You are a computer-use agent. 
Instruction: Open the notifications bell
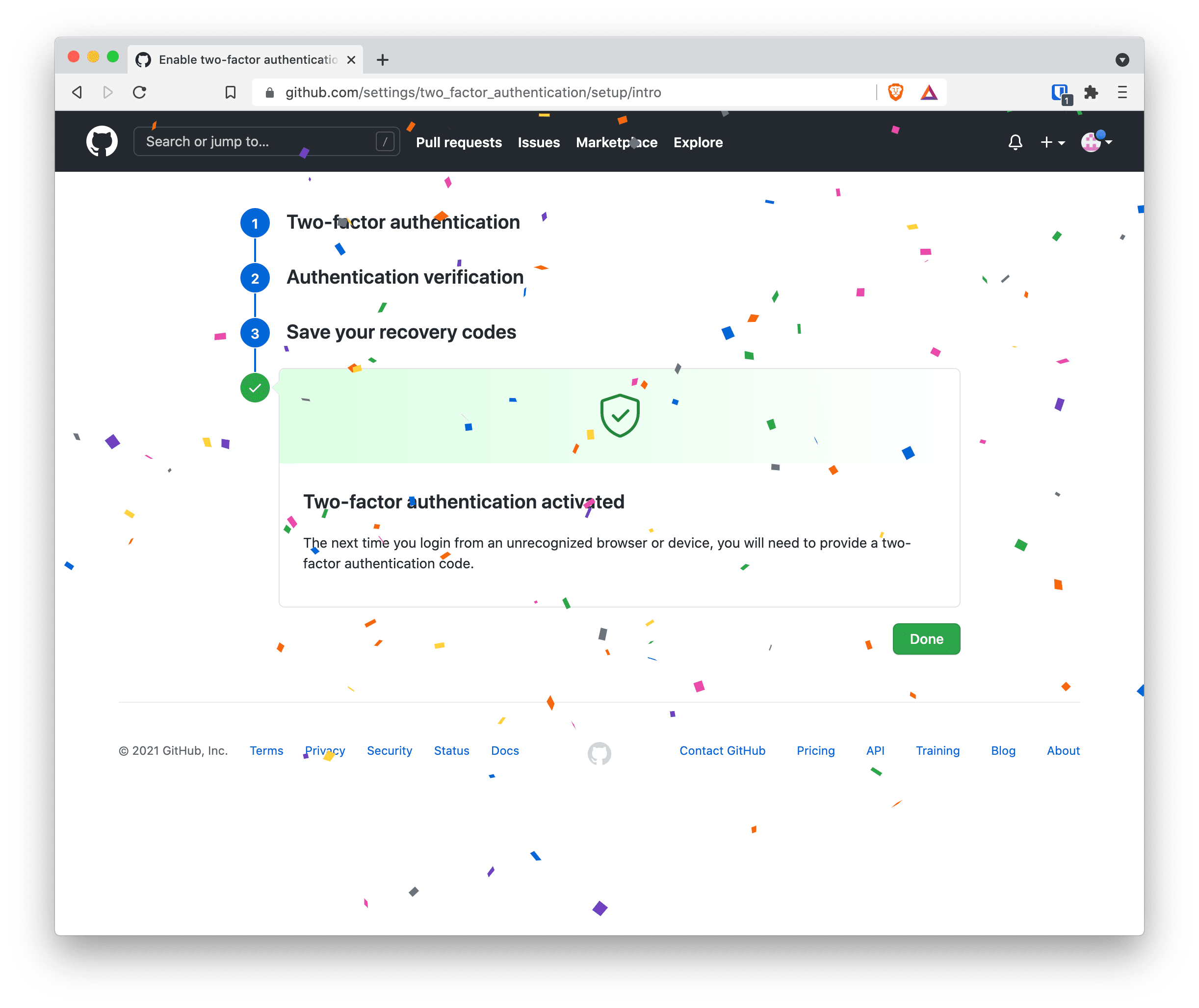pyautogui.click(x=1015, y=142)
